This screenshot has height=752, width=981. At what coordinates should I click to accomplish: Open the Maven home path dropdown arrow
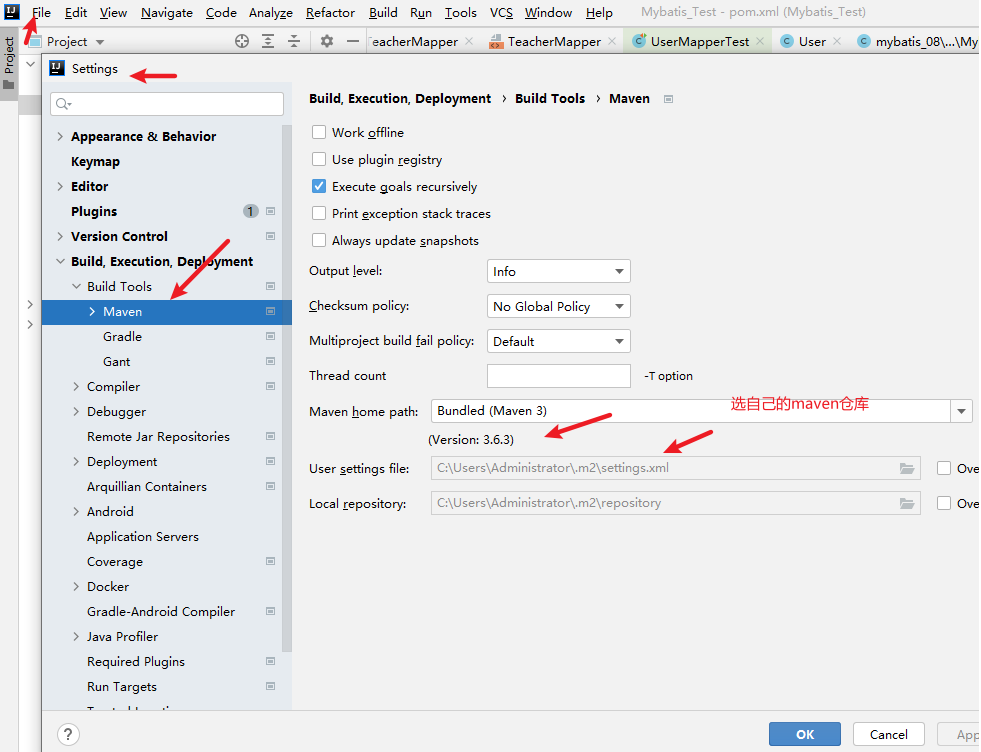pyautogui.click(x=961, y=411)
